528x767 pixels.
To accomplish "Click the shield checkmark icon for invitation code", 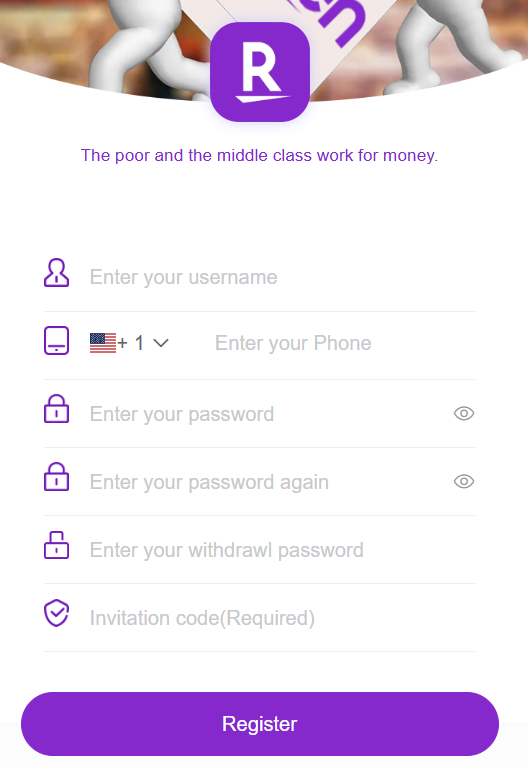I will tap(56, 613).
